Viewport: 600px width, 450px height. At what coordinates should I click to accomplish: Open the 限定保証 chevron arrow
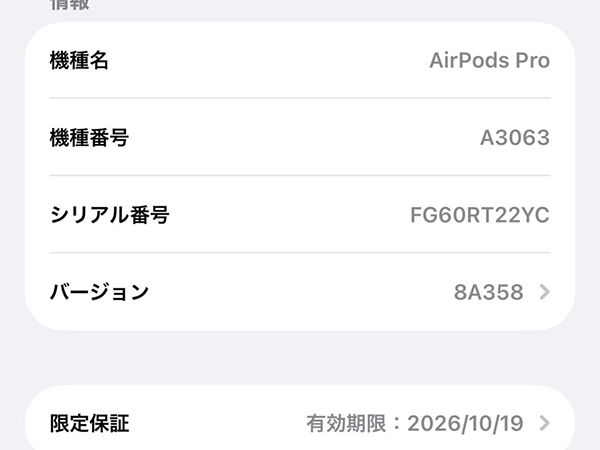pyautogui.click(x=544, y=423)
